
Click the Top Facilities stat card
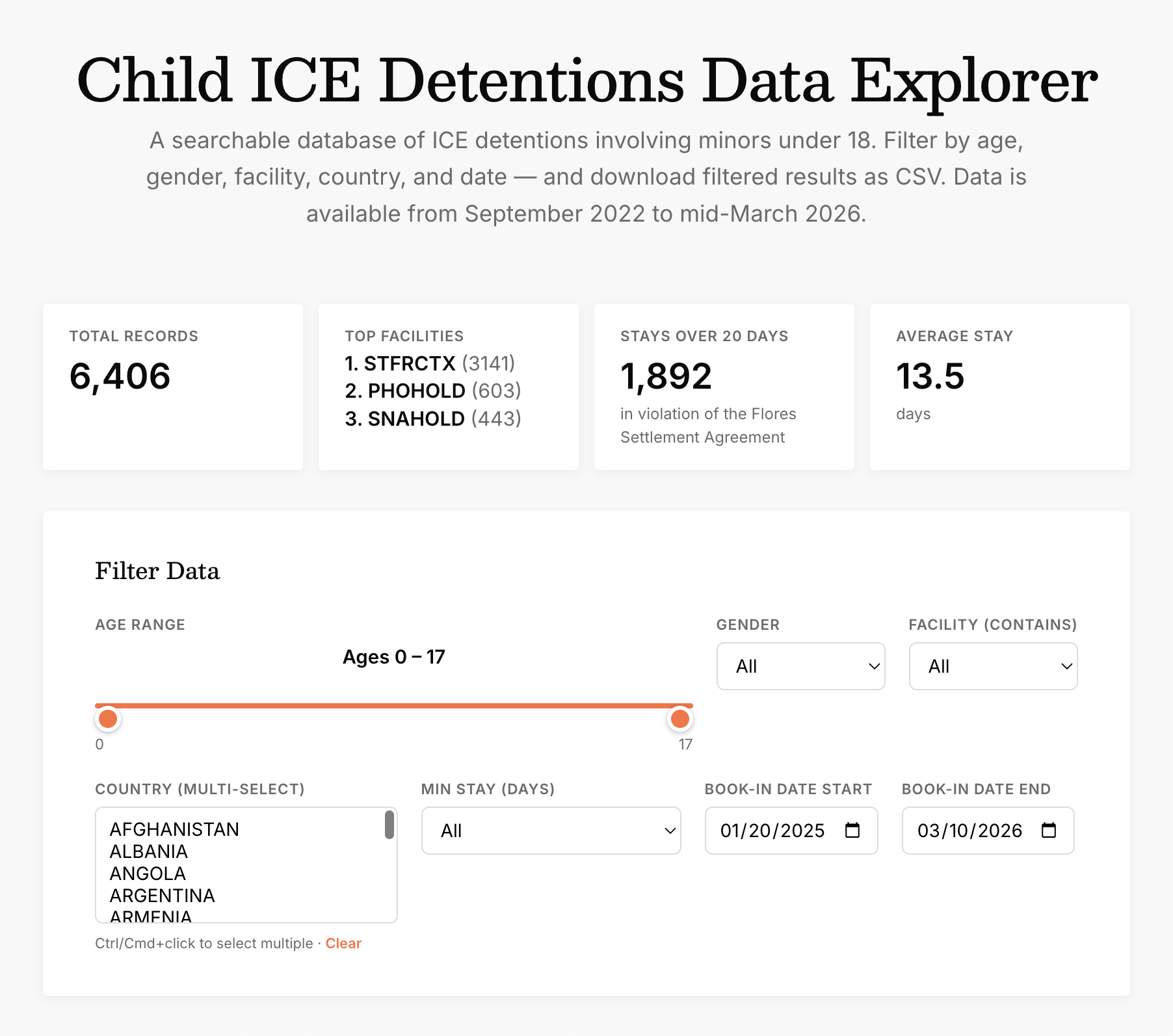[448, 387]
